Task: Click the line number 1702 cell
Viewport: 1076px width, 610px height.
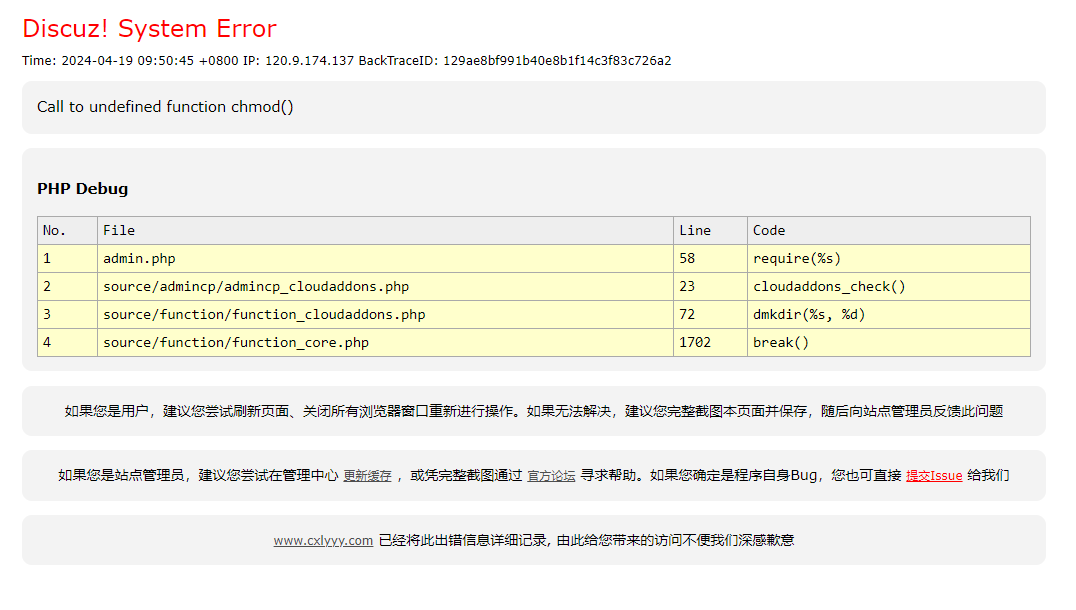Action: pyautogui.click(x=695, y=343)
